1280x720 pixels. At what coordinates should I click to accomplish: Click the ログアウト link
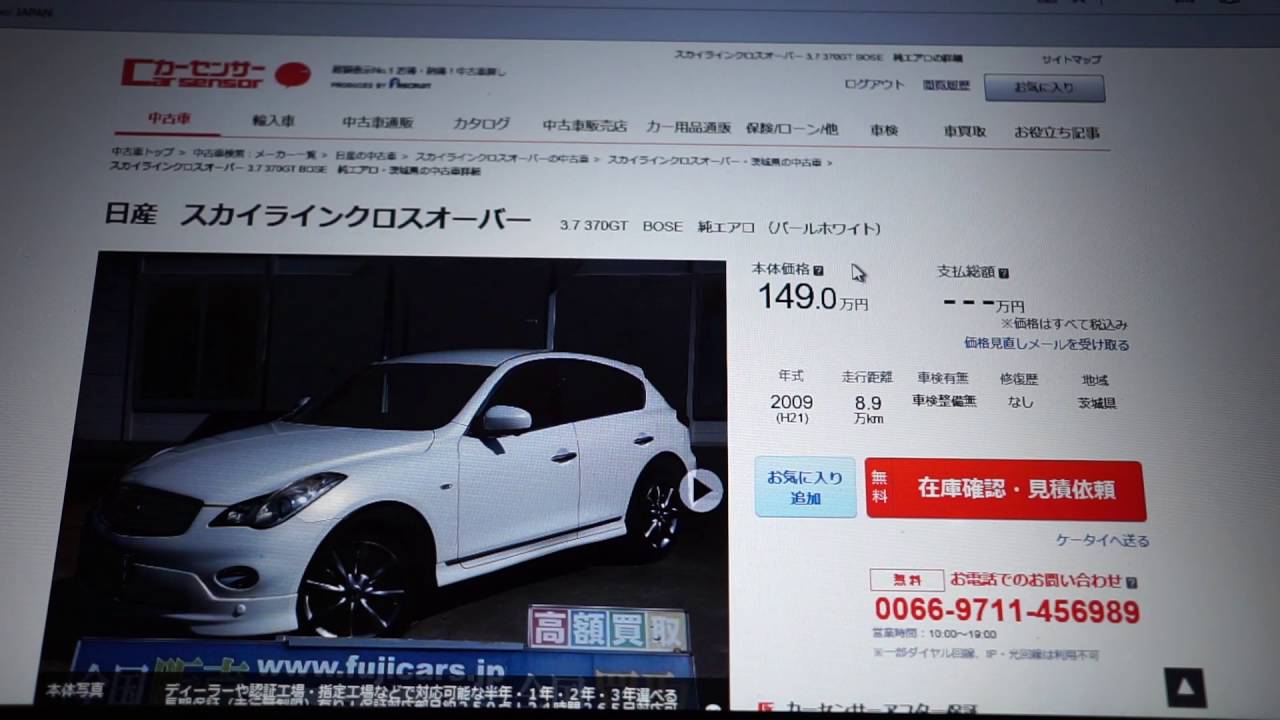pyautogui.click(x=874, y=85)
